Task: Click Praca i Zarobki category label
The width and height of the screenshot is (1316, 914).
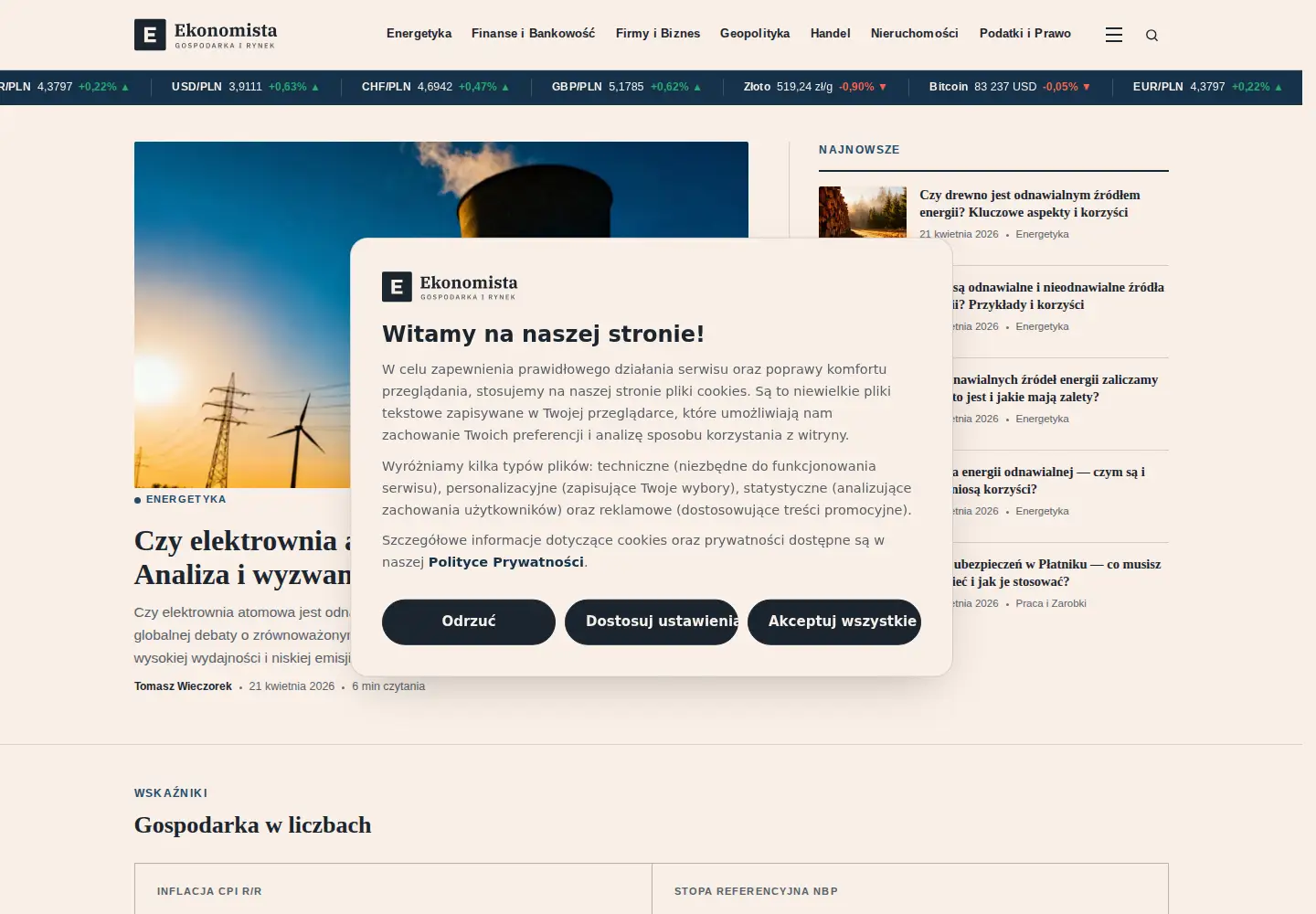Action: 1051,603
